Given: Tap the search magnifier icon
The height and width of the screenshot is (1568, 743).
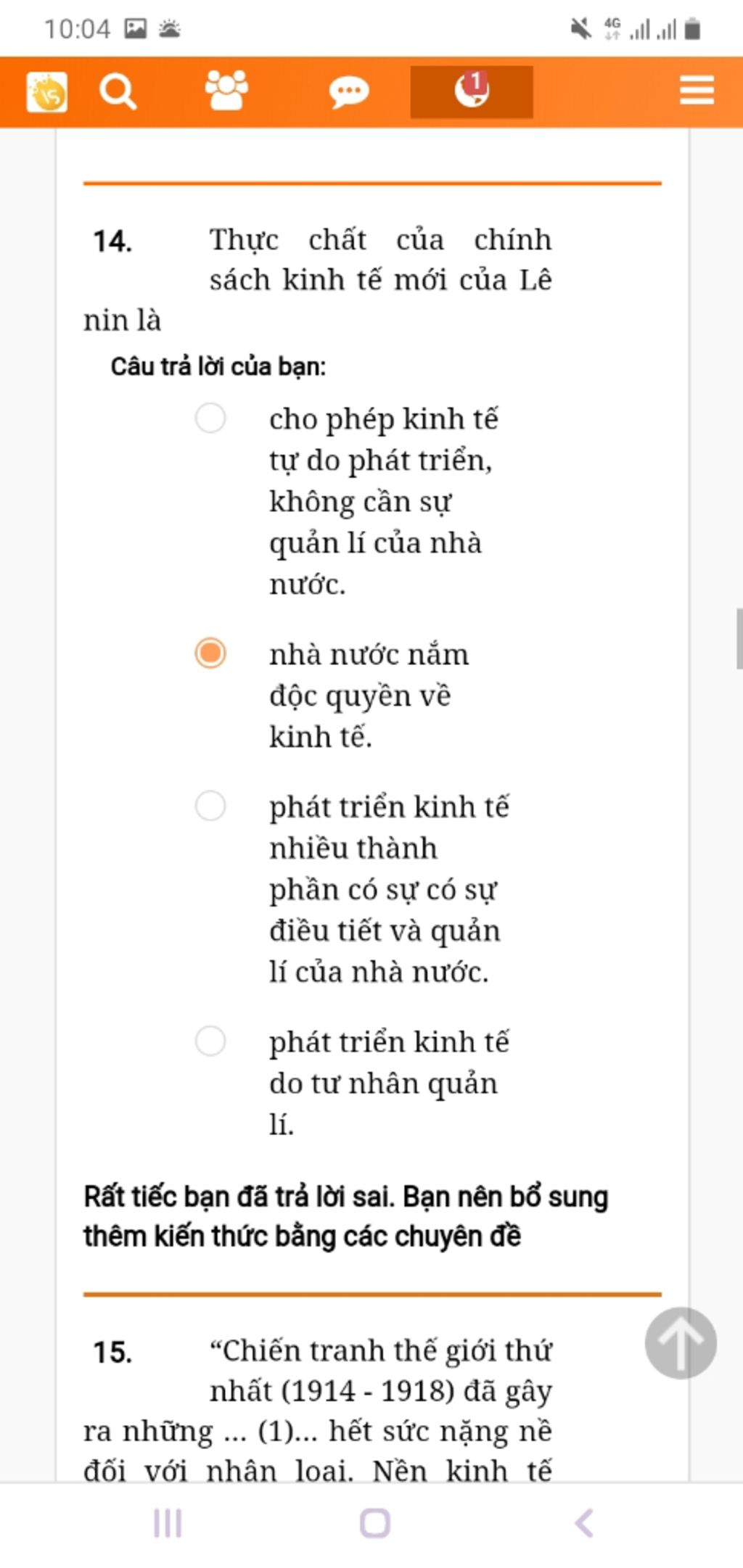Looking at the screenshot, I should click(118, 92).
